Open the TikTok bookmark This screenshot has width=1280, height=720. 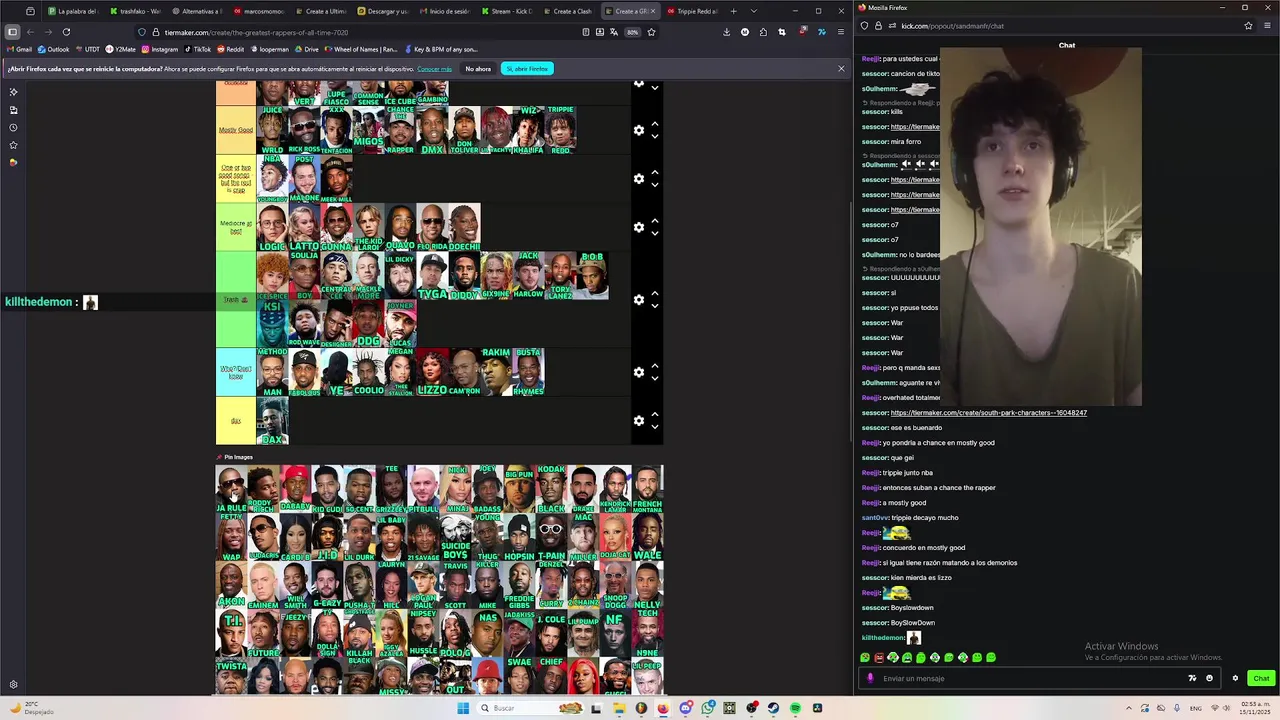pyautogui.click(x=197, y=49)
